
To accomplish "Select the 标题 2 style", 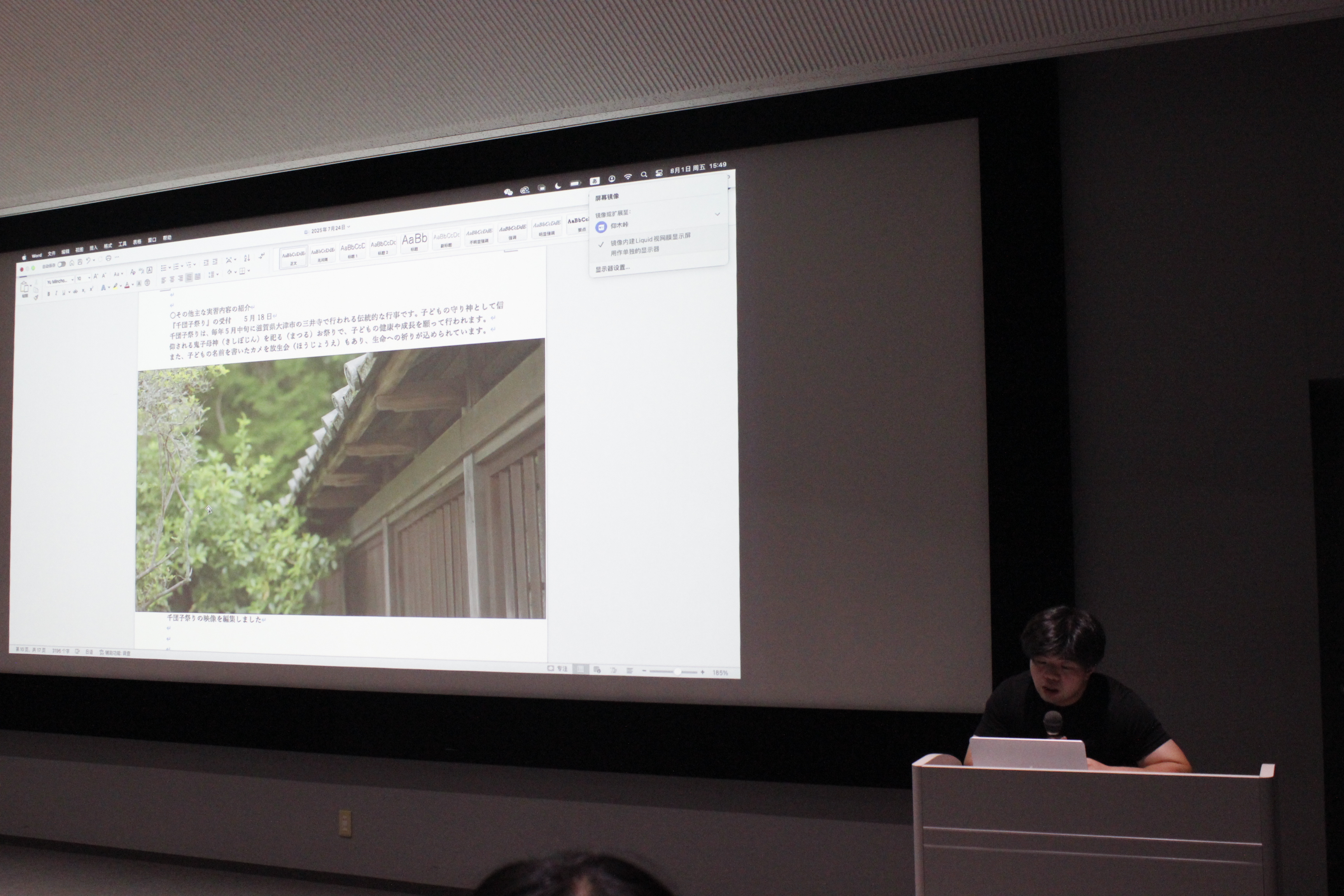I will point(383,247).
